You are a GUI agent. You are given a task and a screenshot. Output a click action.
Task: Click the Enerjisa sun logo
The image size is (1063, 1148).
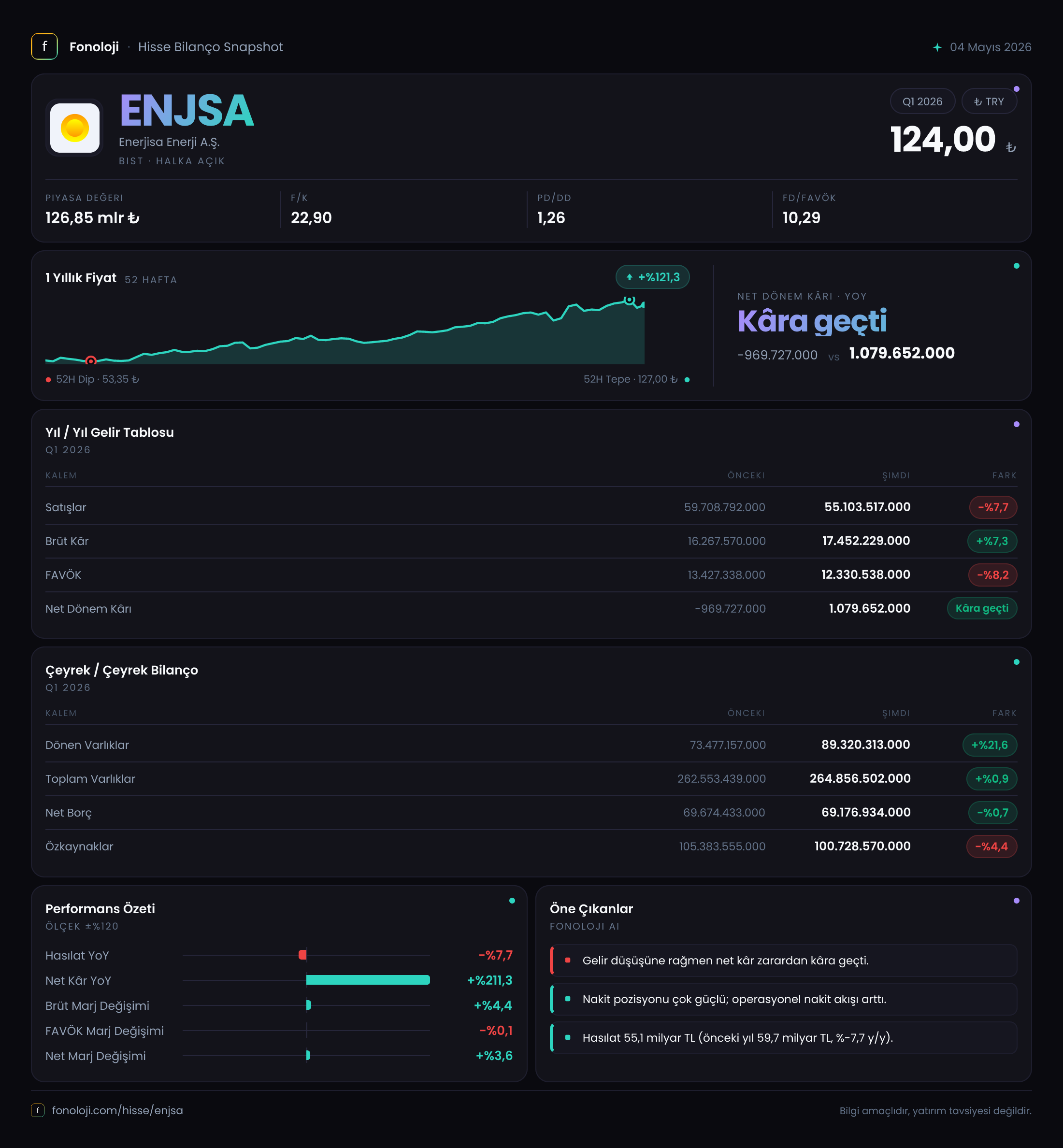(75, 128)
